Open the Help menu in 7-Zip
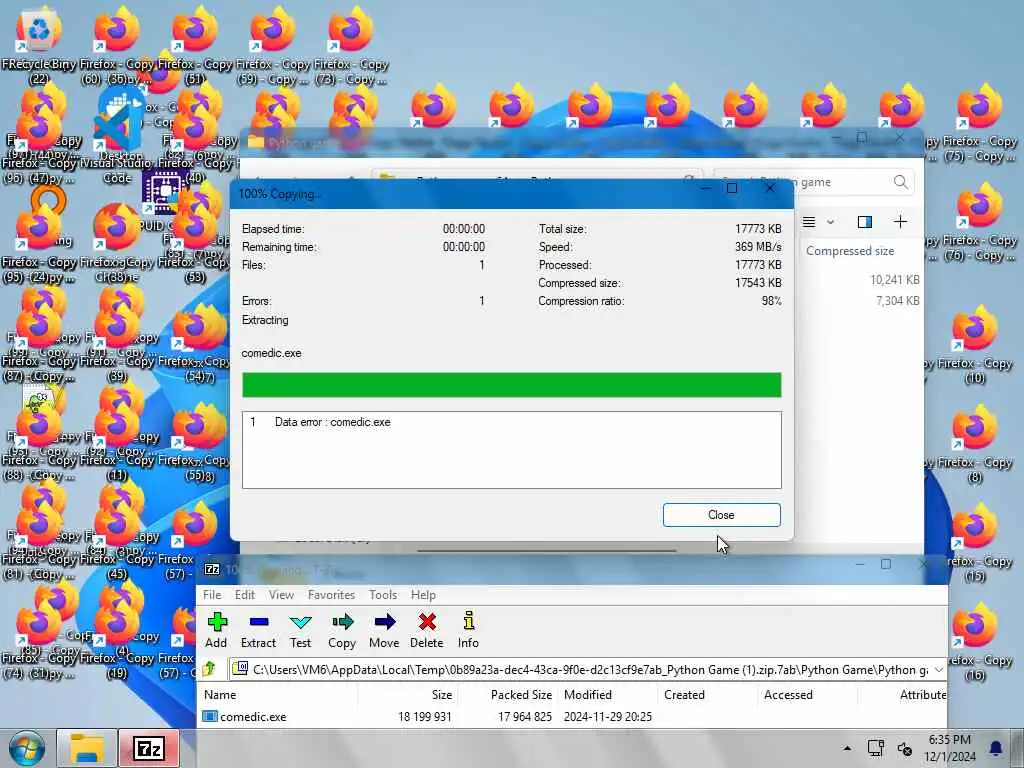 coord(423,595)
